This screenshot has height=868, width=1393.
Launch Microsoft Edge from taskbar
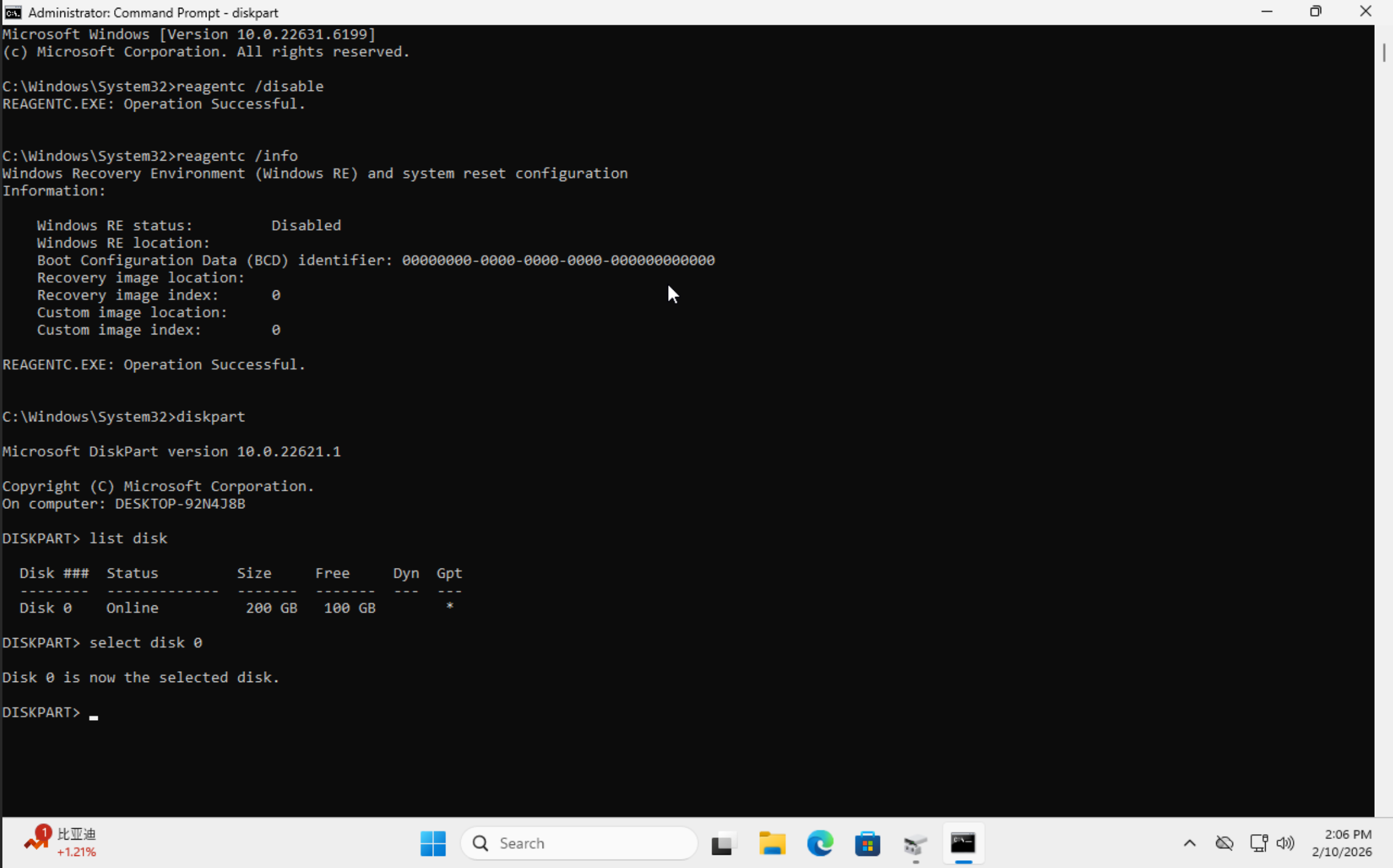tap(820, 843)
